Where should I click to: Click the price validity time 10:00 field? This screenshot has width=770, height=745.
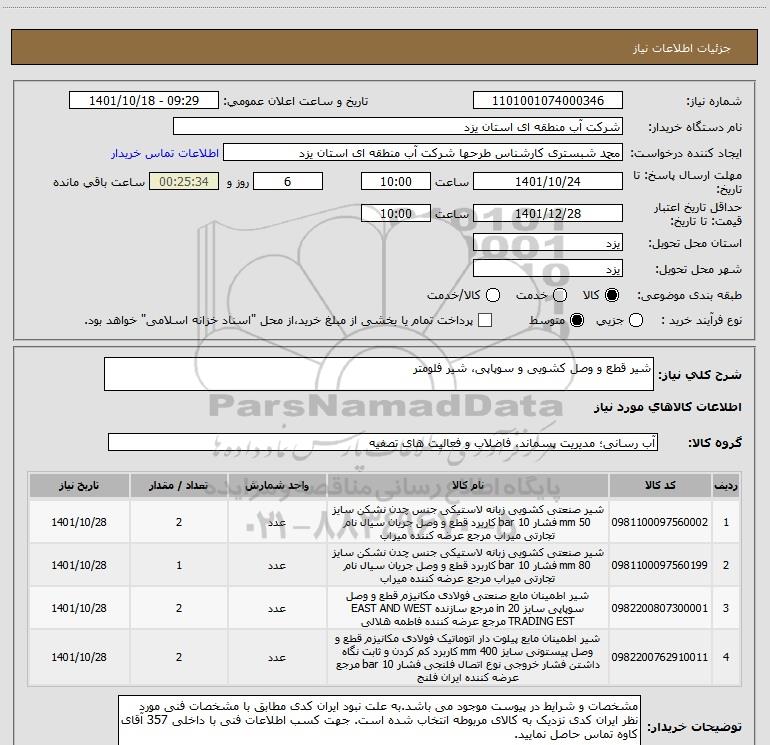click(396, 213)
